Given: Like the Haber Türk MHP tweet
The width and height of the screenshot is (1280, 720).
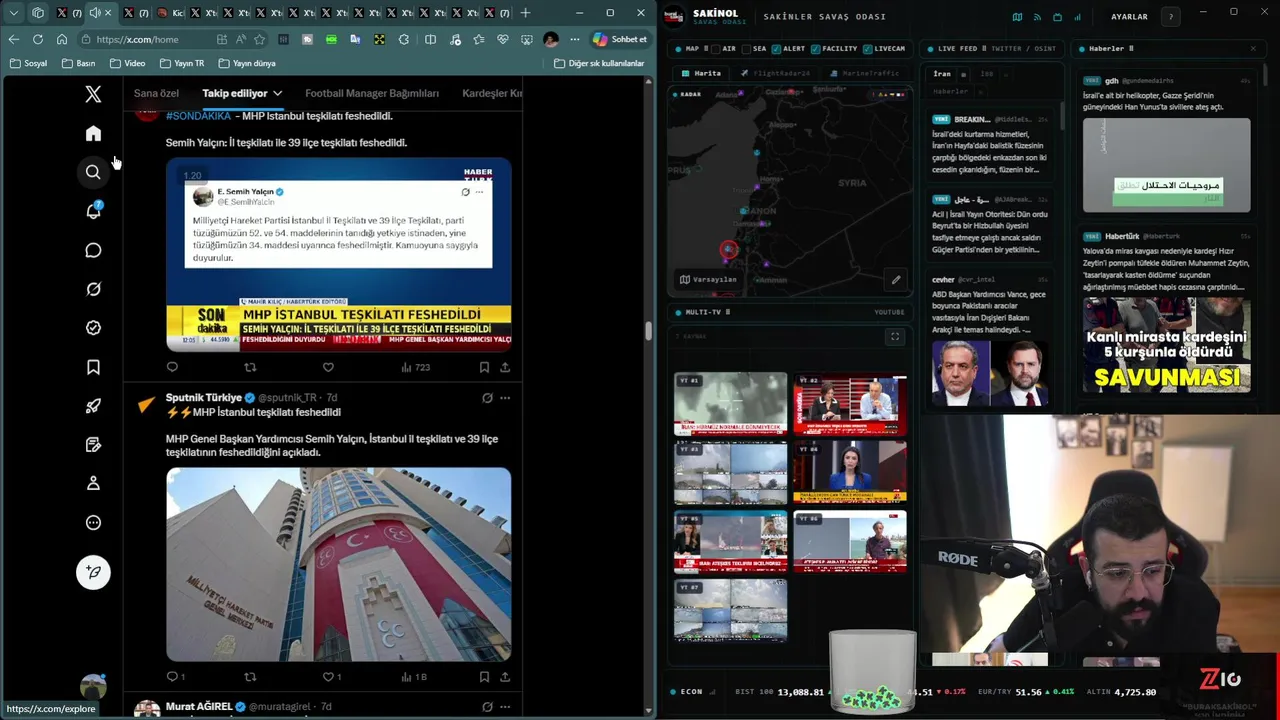Looking at the screenshot, I should tap(327, 367).
